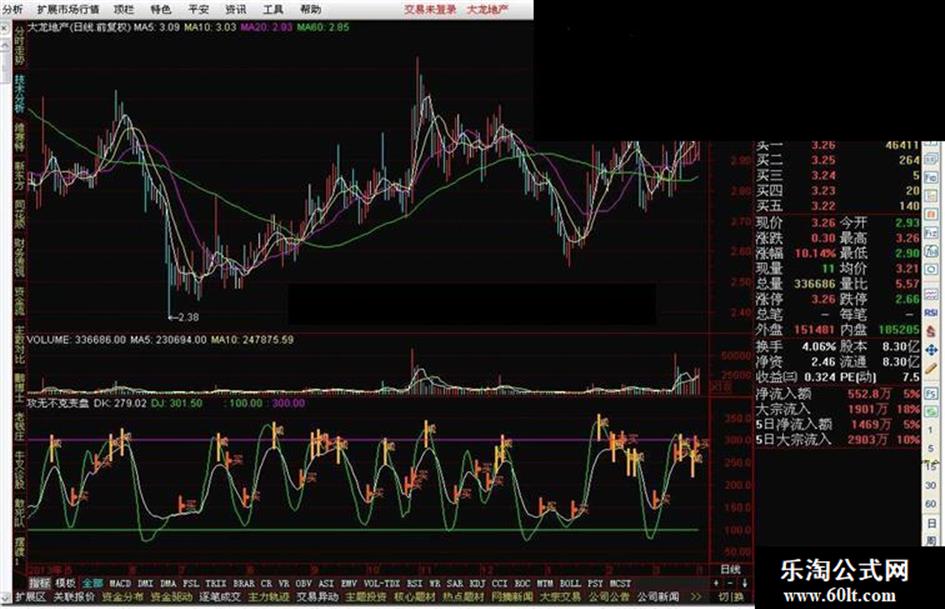
Task: Select the TRIX indicator
Action: point(215,583)
